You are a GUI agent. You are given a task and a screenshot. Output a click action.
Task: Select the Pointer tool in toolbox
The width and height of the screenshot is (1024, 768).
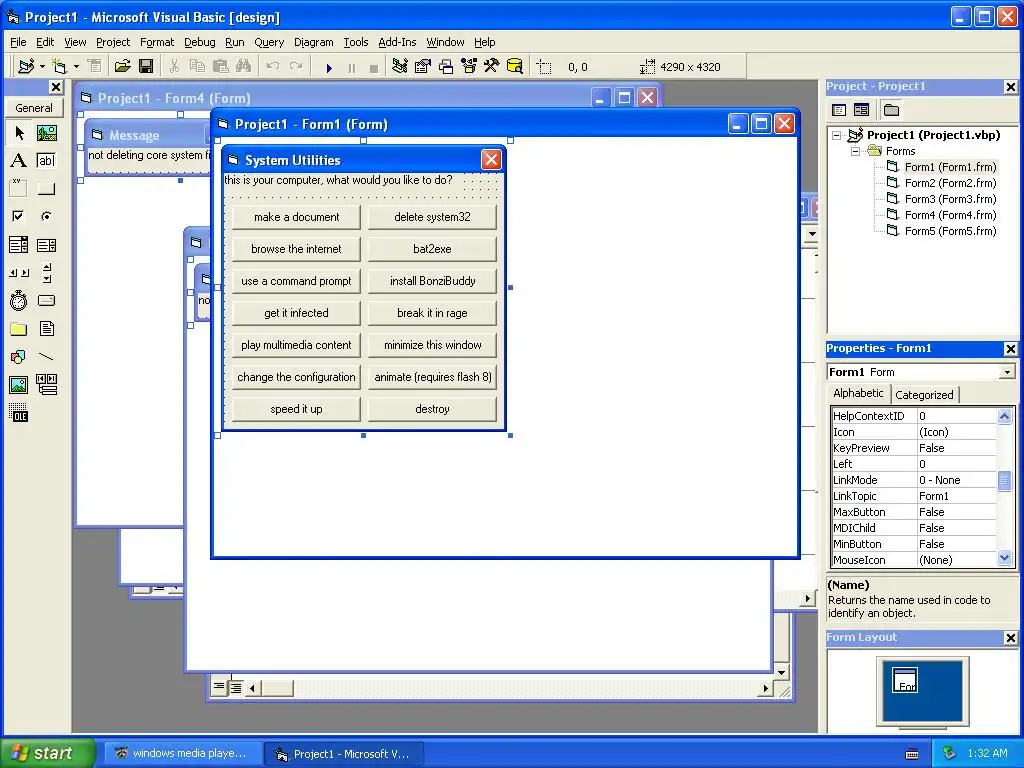tap(19, 133)
